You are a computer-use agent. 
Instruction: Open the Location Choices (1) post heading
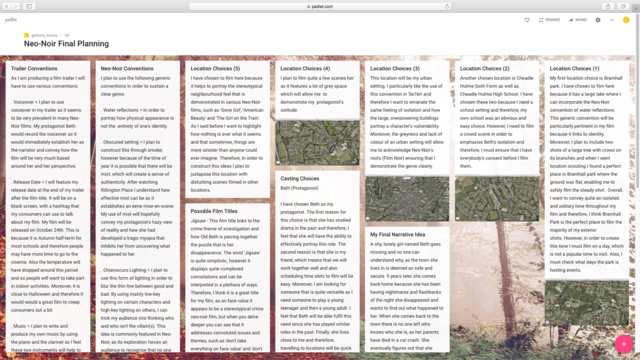[574, 69]
